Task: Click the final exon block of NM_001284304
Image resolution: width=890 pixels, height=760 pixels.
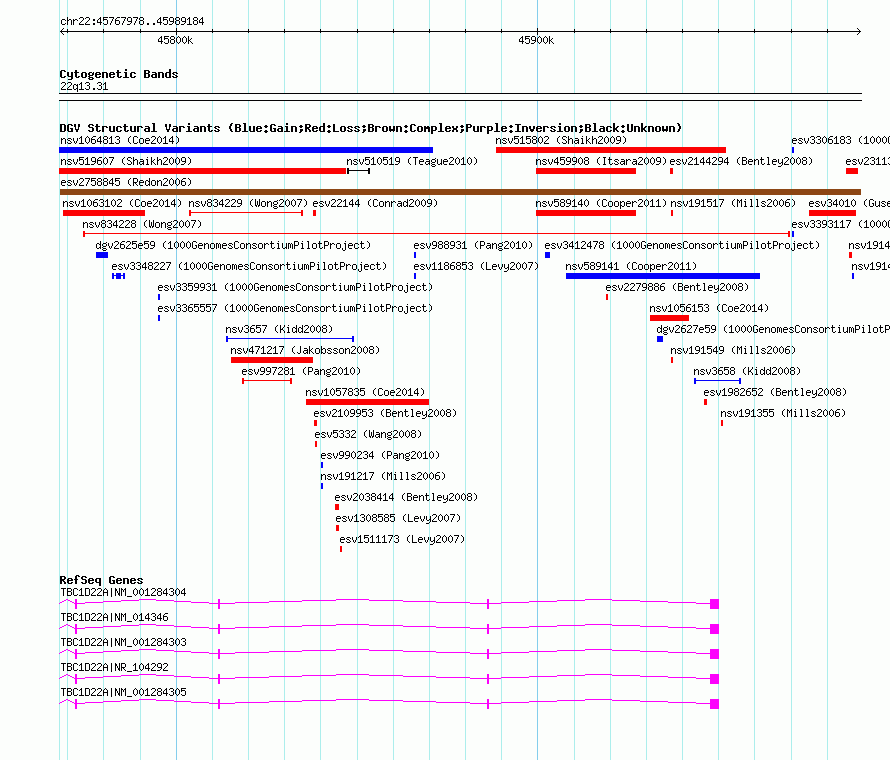Action: coord(715,604)
